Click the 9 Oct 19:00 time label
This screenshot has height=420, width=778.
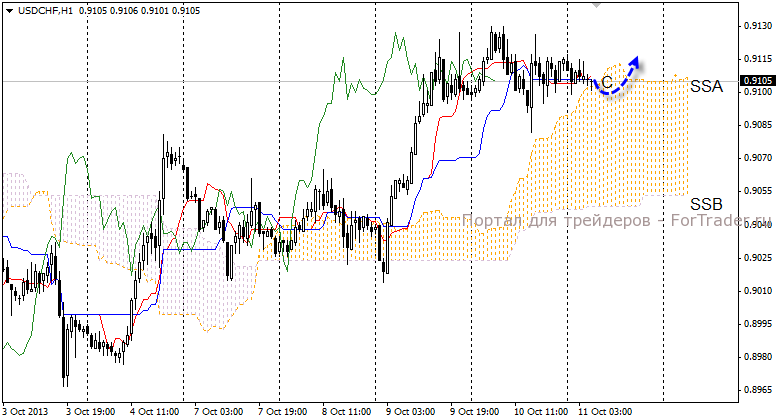tap(474, 412)
